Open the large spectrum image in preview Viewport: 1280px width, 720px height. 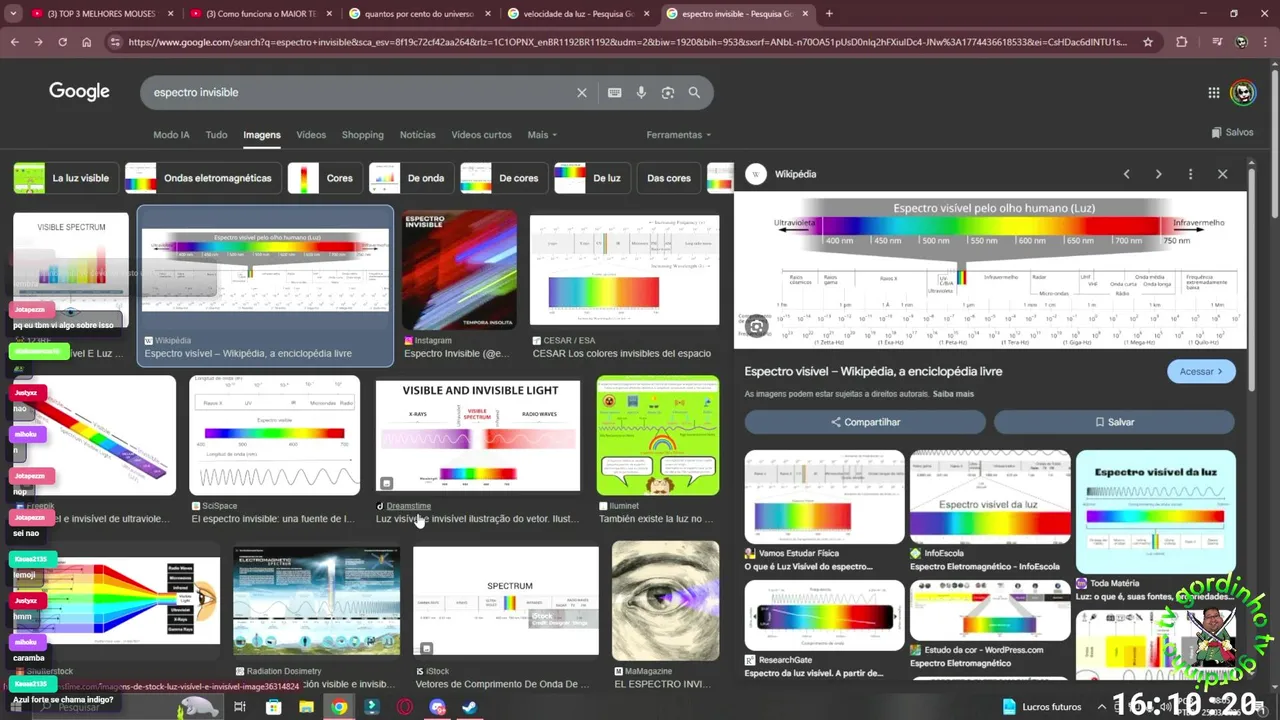[990, 270]
